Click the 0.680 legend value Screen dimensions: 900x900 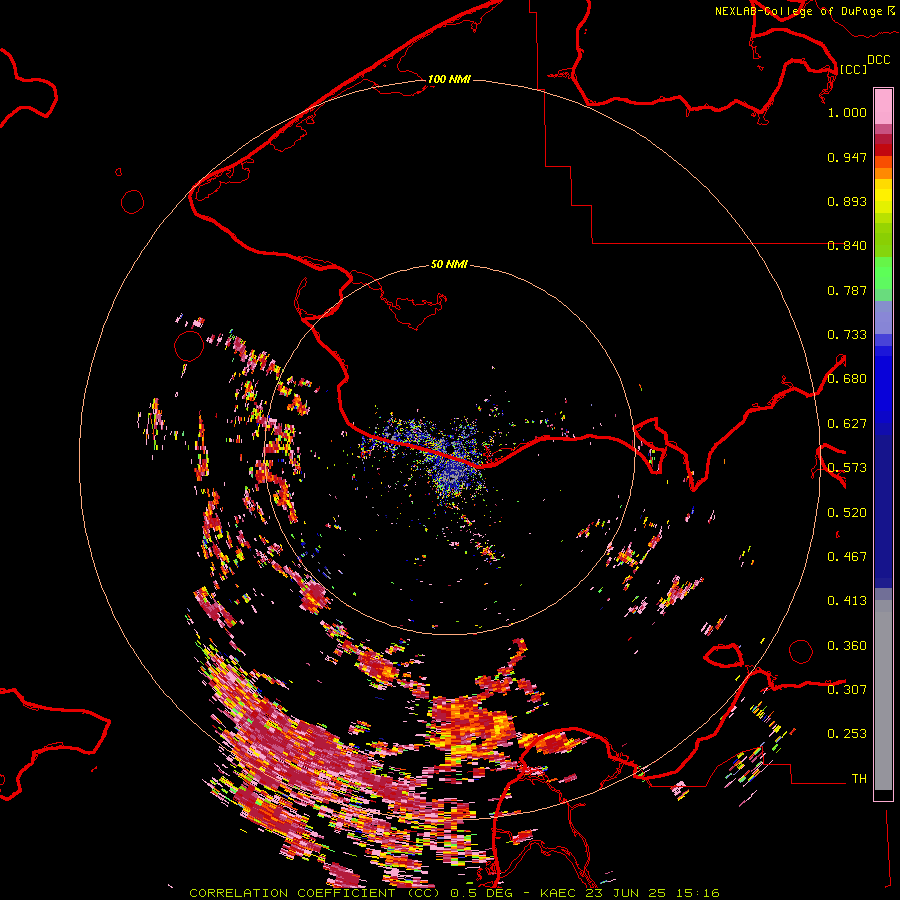tap(847, 379)
